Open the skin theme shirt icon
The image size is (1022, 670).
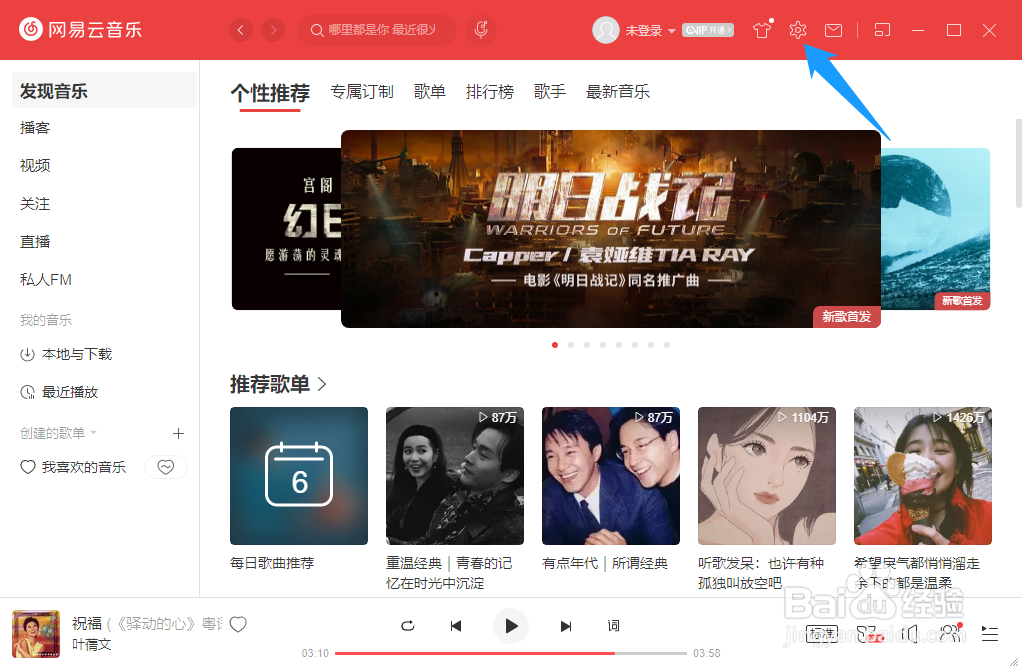tap(762, 30)
